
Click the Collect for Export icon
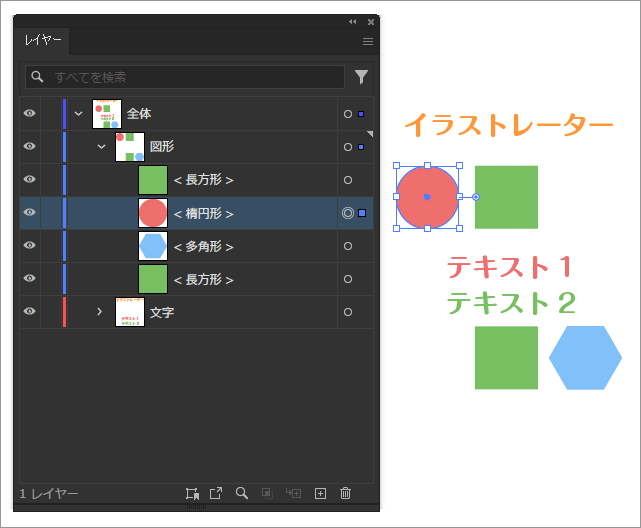coord(192,494)
